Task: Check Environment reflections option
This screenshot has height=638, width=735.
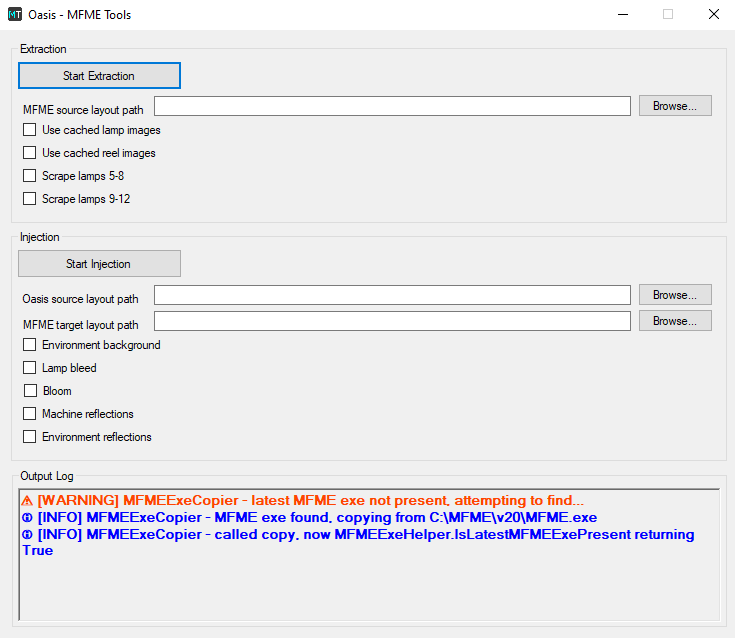Action: tap(30, 437)
